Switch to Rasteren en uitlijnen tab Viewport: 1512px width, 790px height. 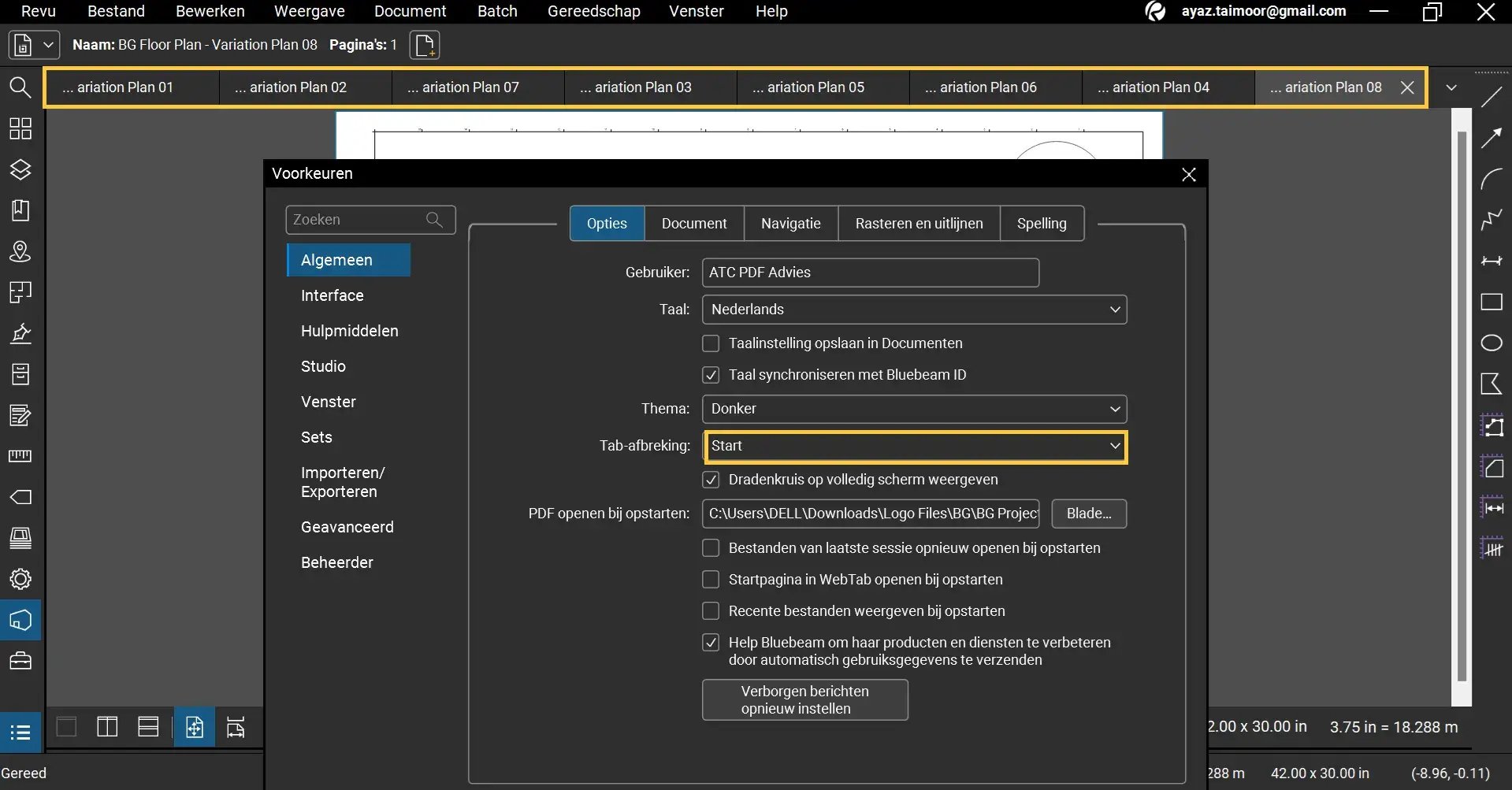pyautogui.click(x=919, y=224)
